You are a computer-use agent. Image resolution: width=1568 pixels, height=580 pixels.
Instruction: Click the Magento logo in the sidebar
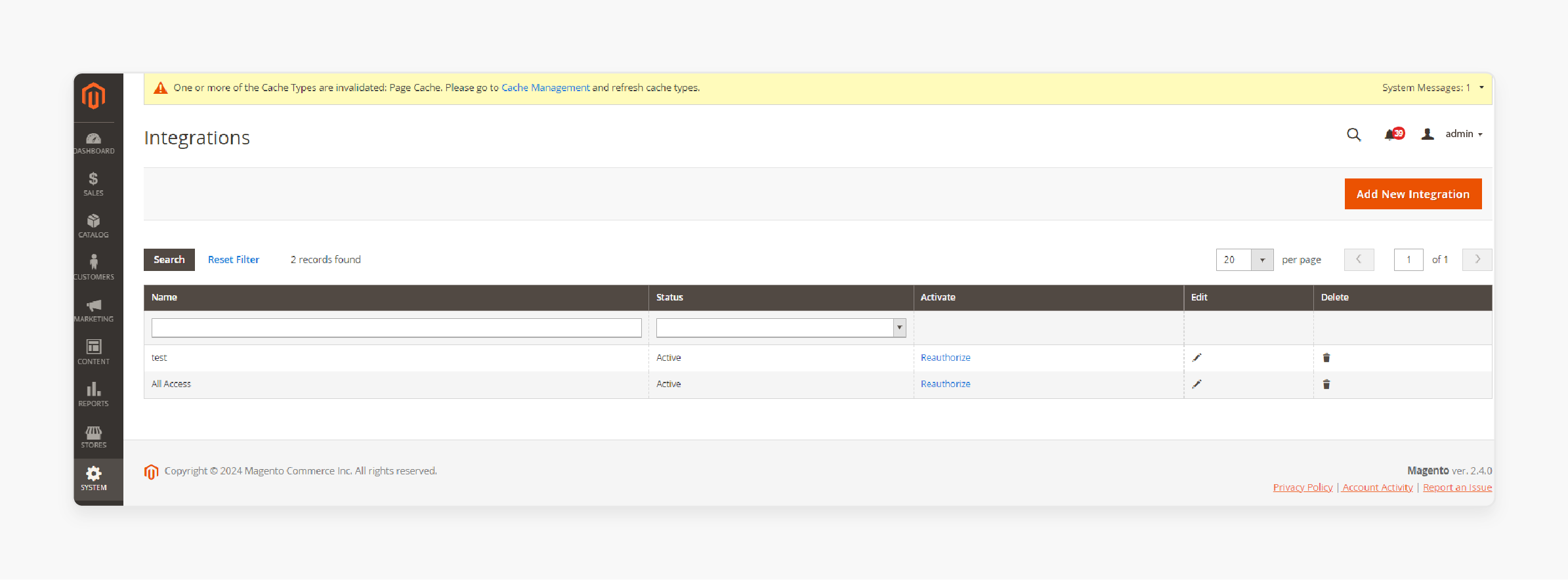tap(93, 96)
